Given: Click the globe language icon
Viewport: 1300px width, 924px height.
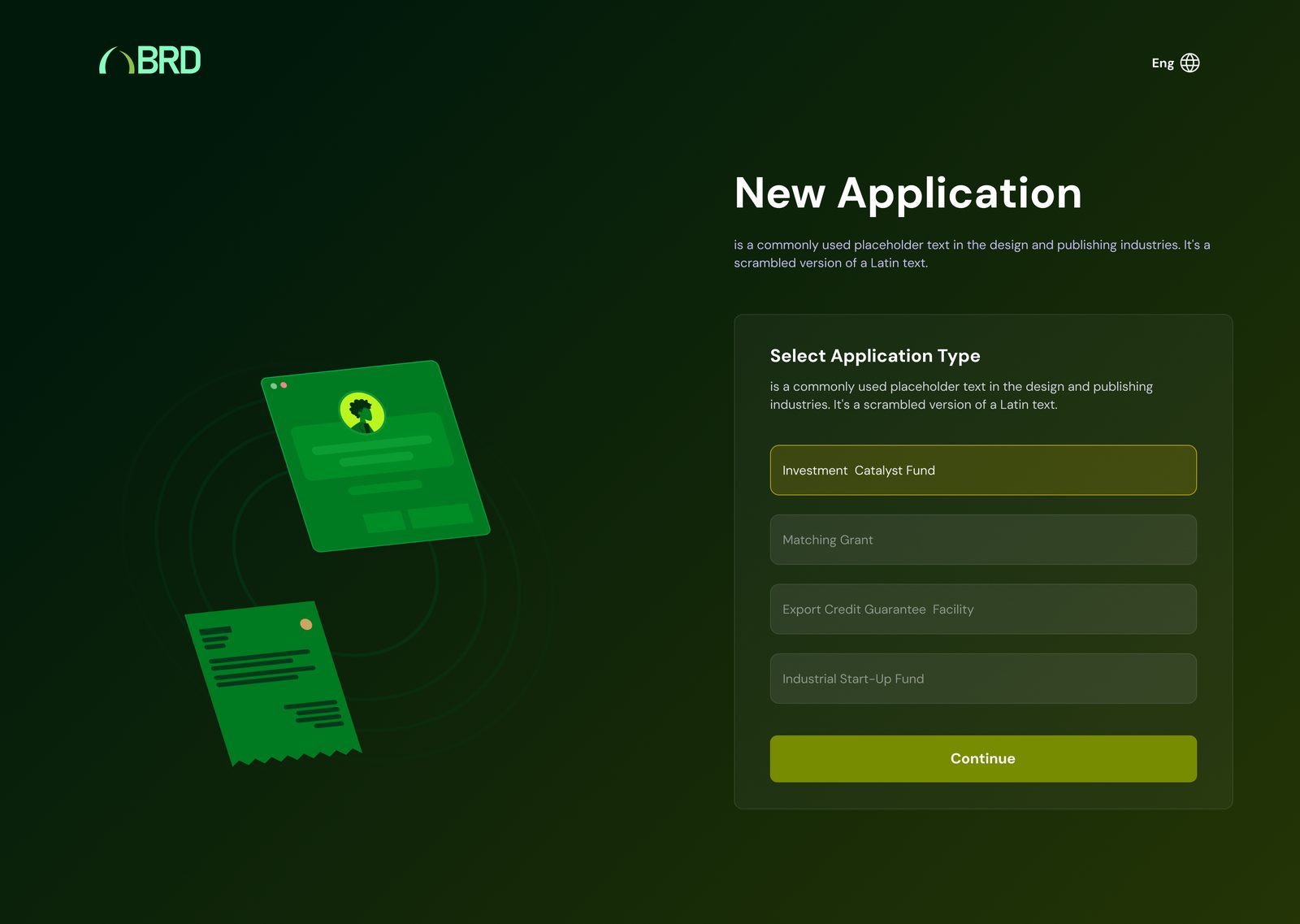Looking at the screenshot, I should [x=1189, y=63].
